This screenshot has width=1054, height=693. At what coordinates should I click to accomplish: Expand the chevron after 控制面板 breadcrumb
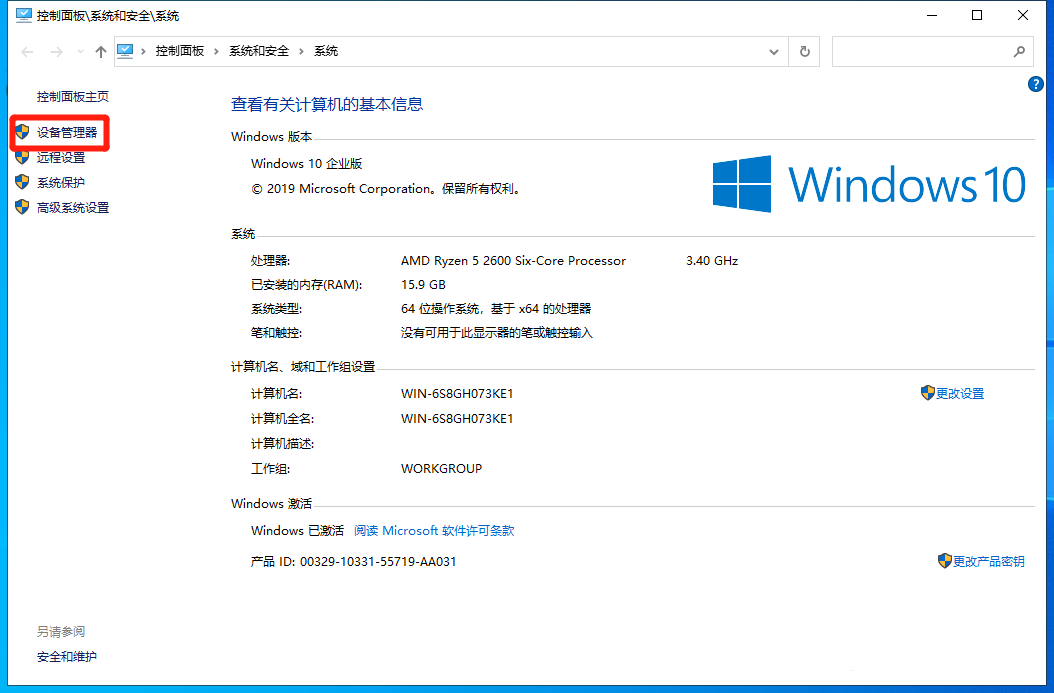coord(216,52)
